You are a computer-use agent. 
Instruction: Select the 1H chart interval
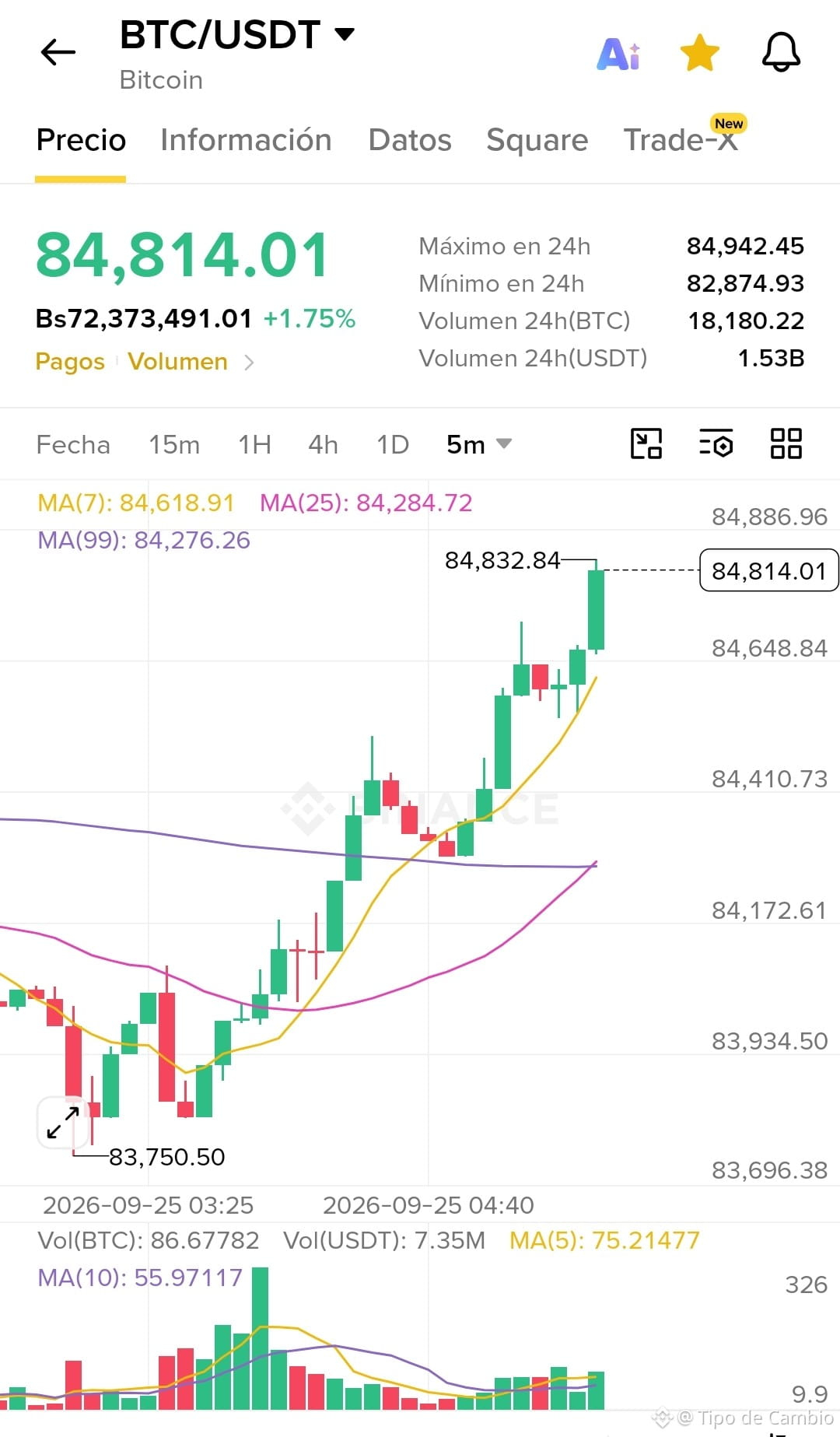(254, 444)
